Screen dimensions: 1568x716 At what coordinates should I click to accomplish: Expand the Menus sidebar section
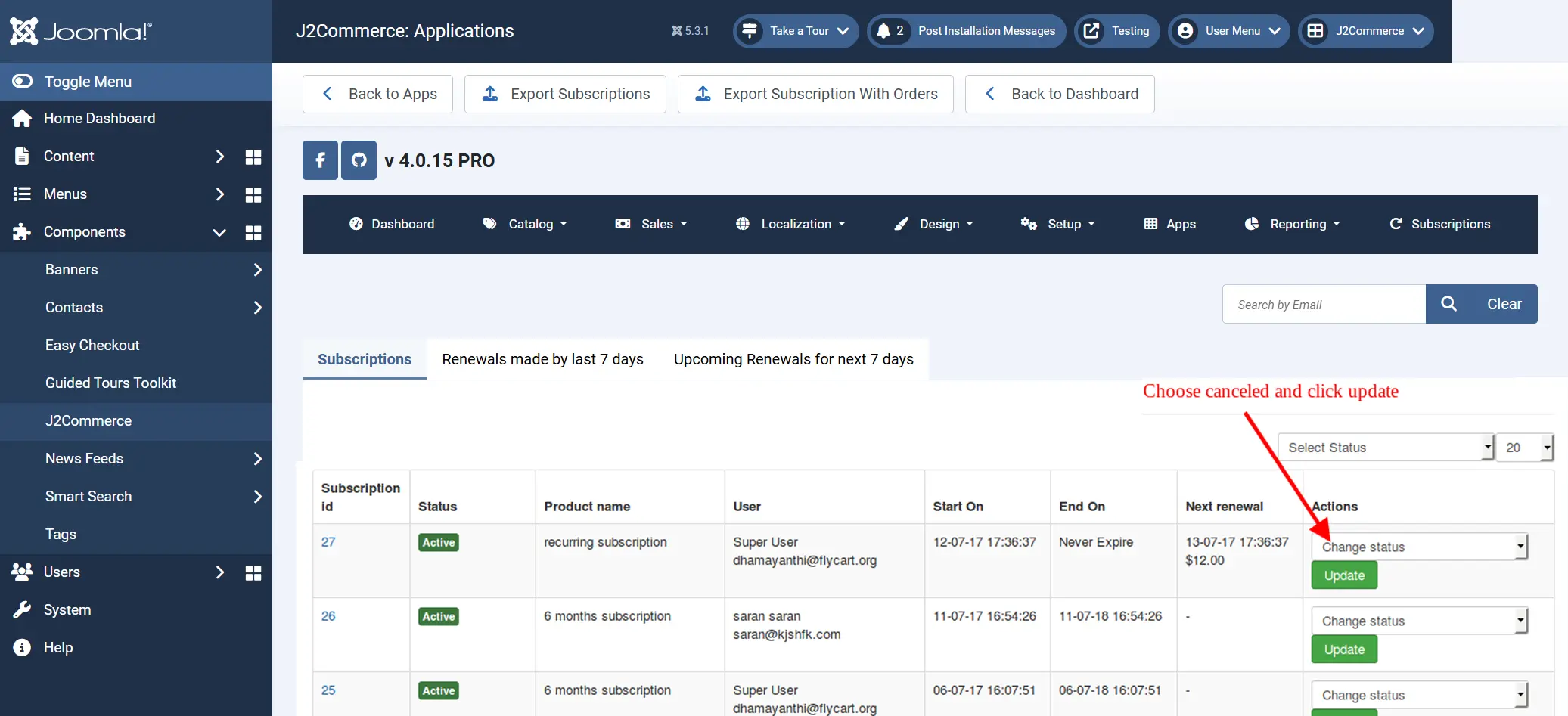pyautogui.click(x=219, y=194)
